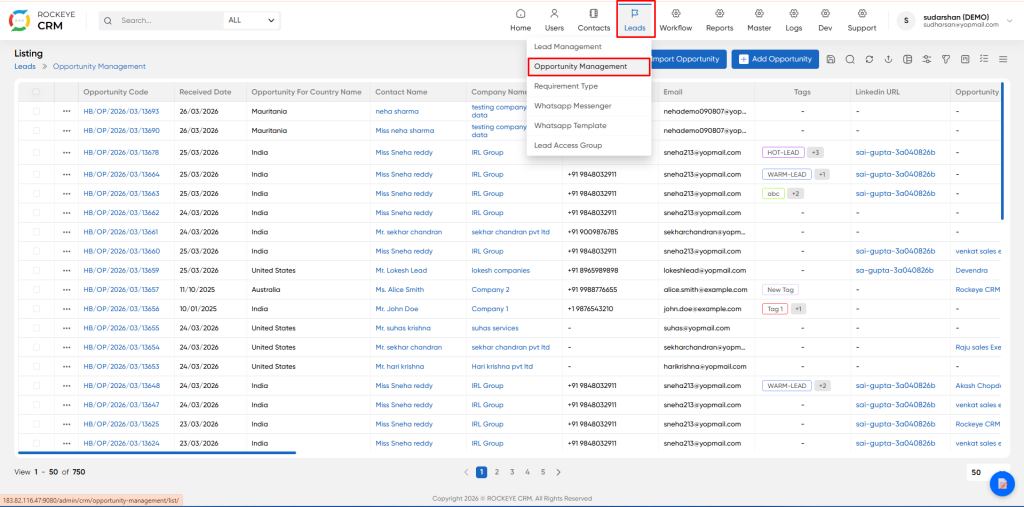Expand the +1 tags next to WARM-LEAD
This screenshot has height=507, width=1024.
(822, 174)
